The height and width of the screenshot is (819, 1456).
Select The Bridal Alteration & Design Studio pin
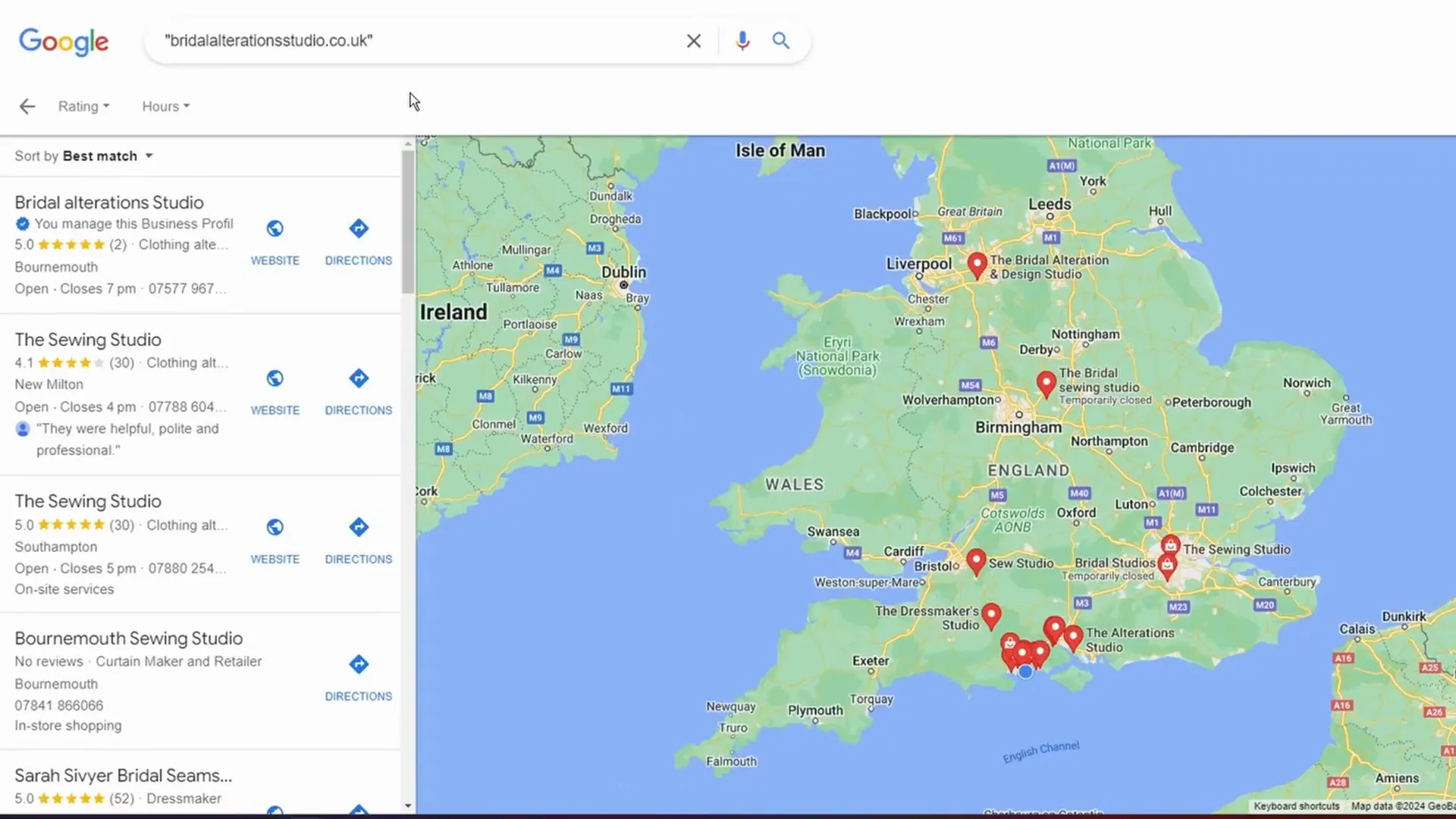click(x=977, y=265)
